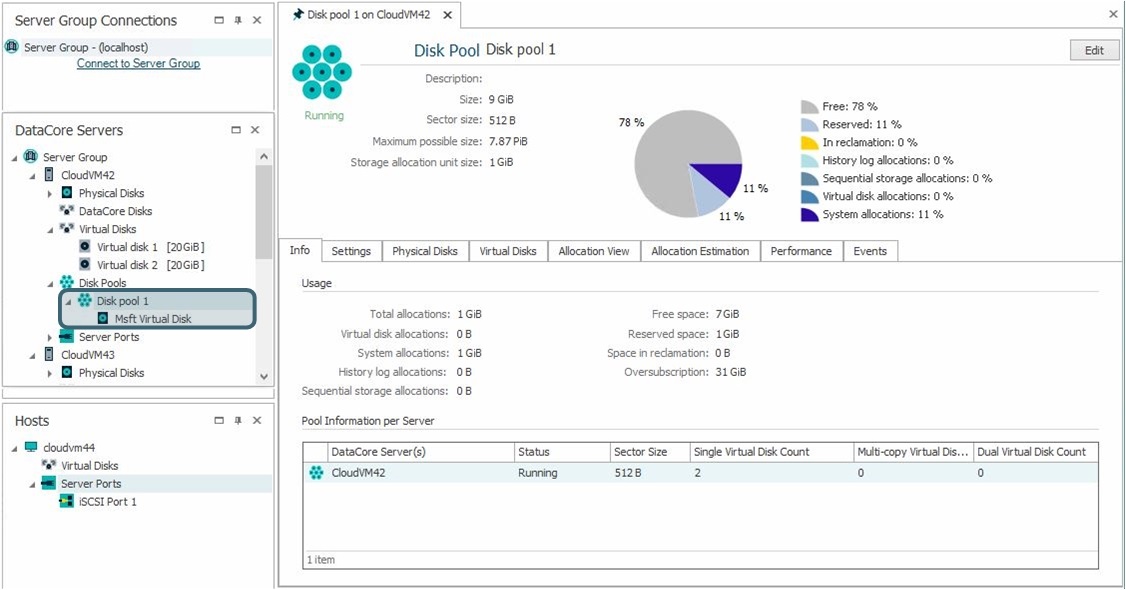
Task: Click the Server Group icon in DataCore Servers
Action: click(x=30, y=157)
